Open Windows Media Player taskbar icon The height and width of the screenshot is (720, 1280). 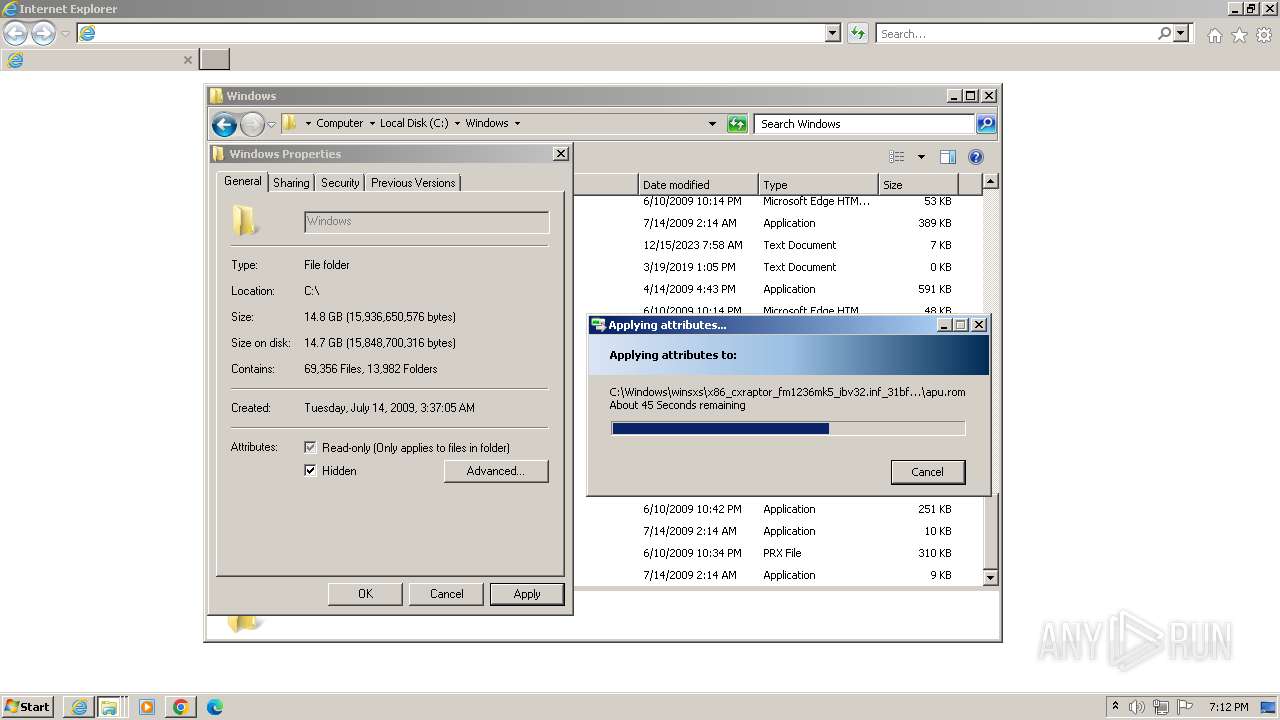pos(147,707)
